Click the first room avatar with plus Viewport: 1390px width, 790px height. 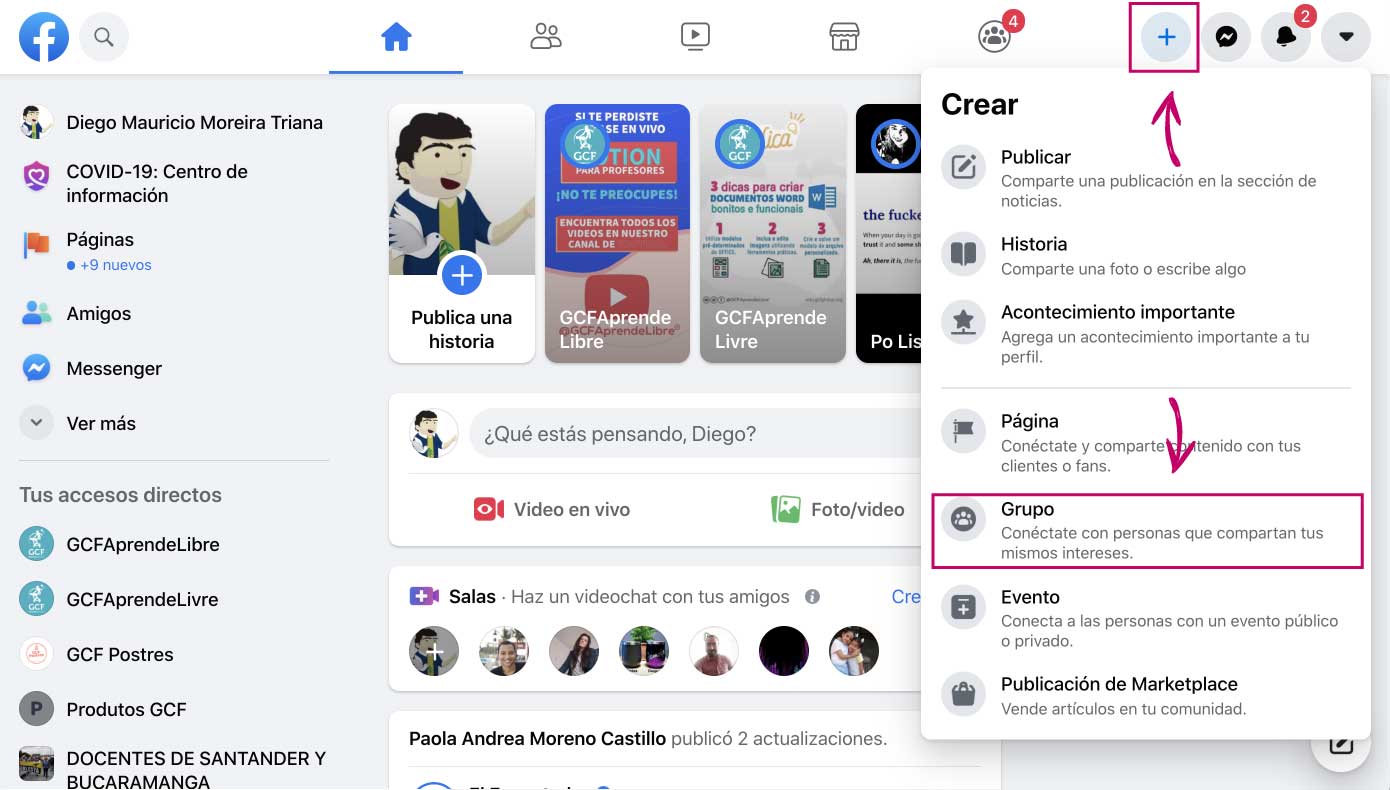tap(434, 651)
